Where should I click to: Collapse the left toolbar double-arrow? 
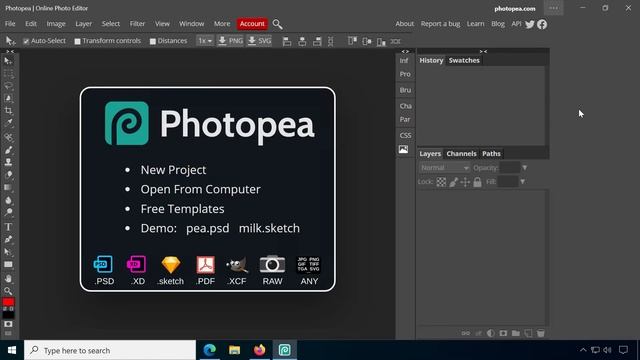[x=10, y=51]
